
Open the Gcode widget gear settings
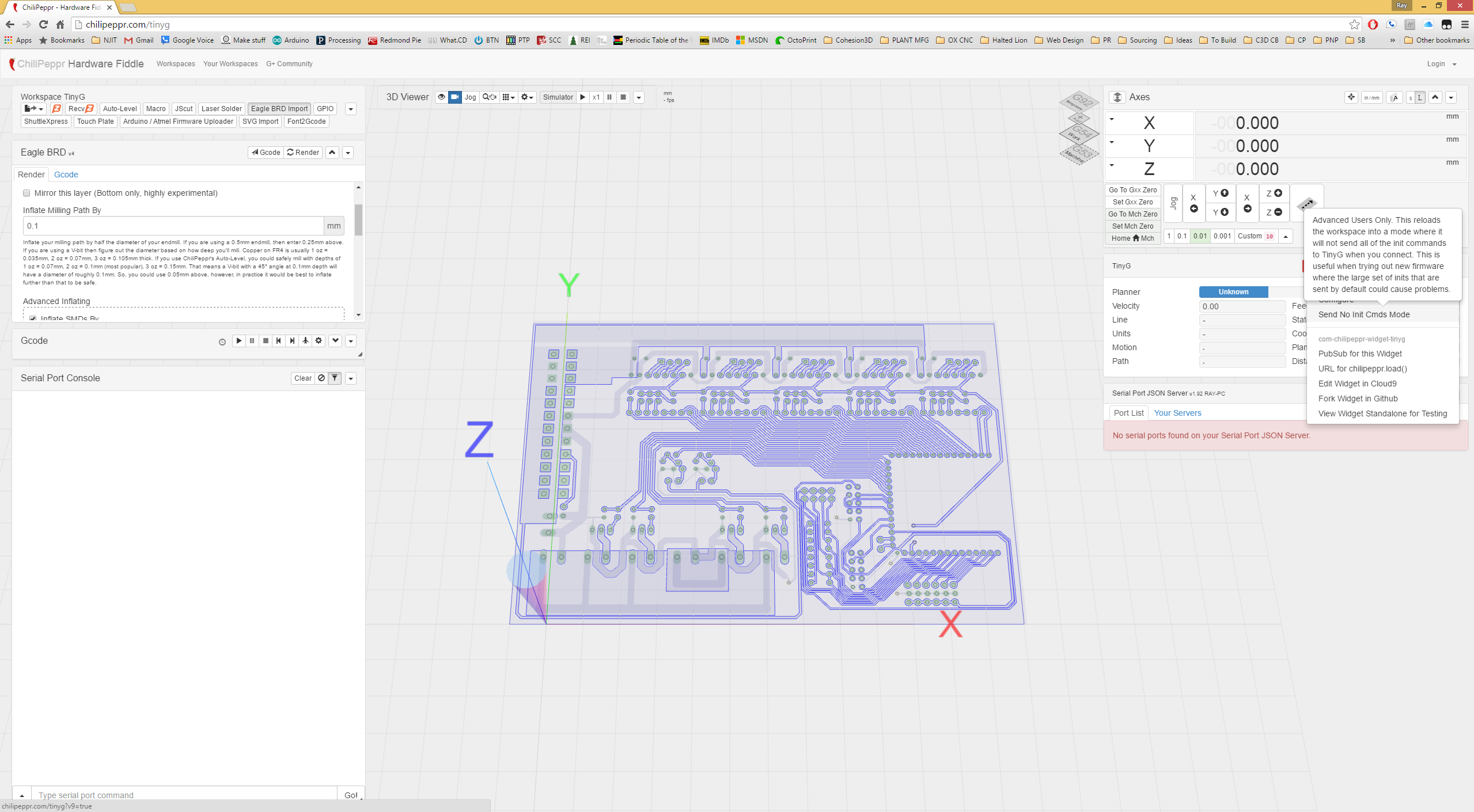[x=319, y=341]
